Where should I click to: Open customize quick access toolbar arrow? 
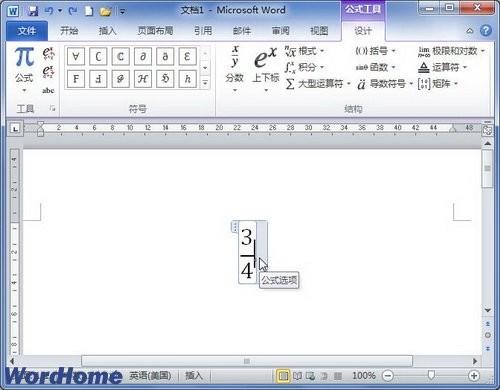point(122,12)
